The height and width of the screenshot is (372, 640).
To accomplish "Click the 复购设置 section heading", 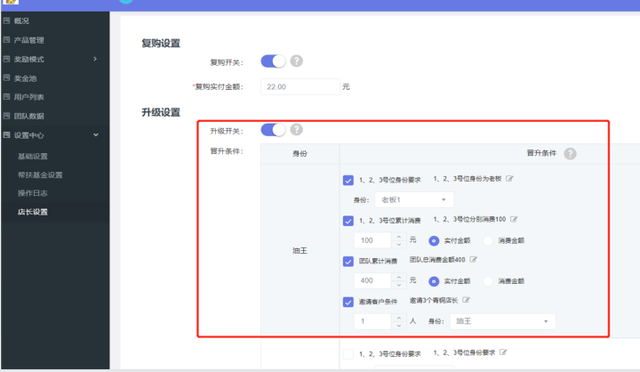I will 161,43.
